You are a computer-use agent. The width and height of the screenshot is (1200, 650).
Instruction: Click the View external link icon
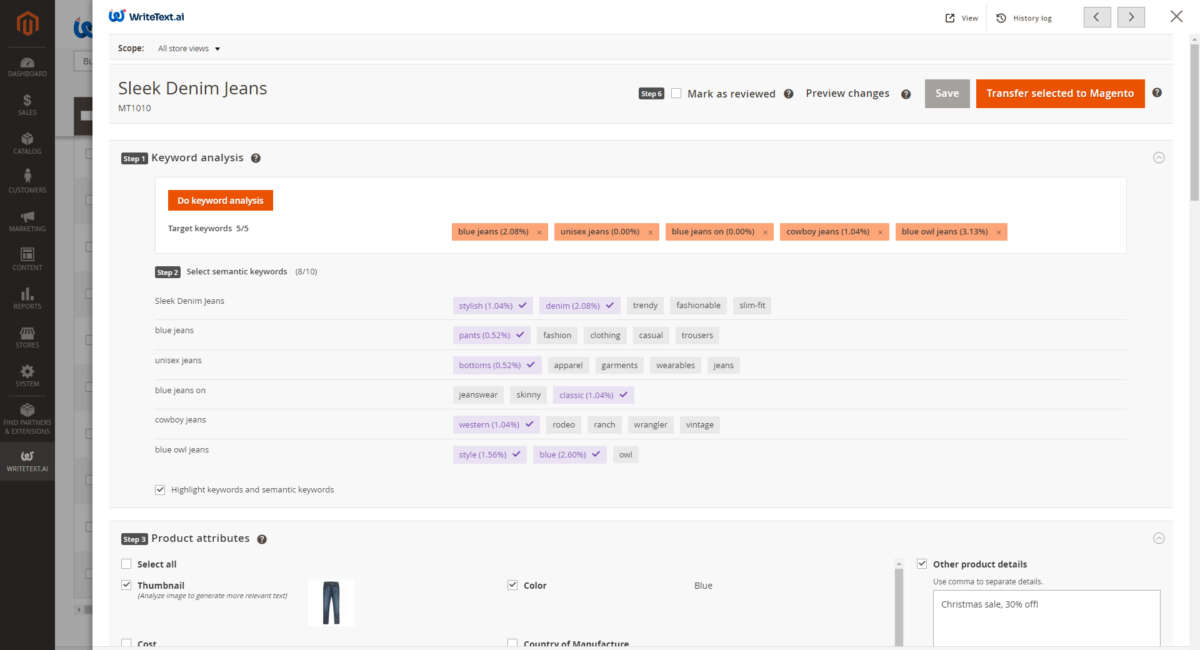point(950,18)
